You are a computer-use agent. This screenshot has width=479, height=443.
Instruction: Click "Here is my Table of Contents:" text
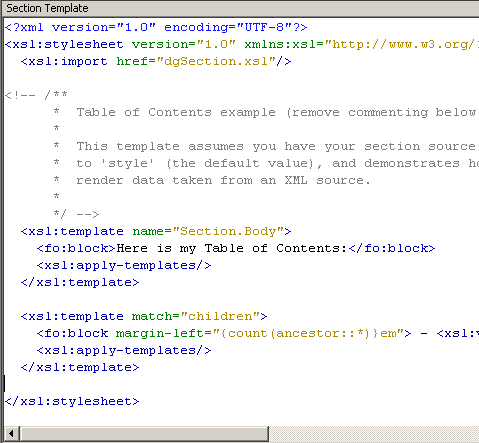pyautogui.click(x=232, y=248)
